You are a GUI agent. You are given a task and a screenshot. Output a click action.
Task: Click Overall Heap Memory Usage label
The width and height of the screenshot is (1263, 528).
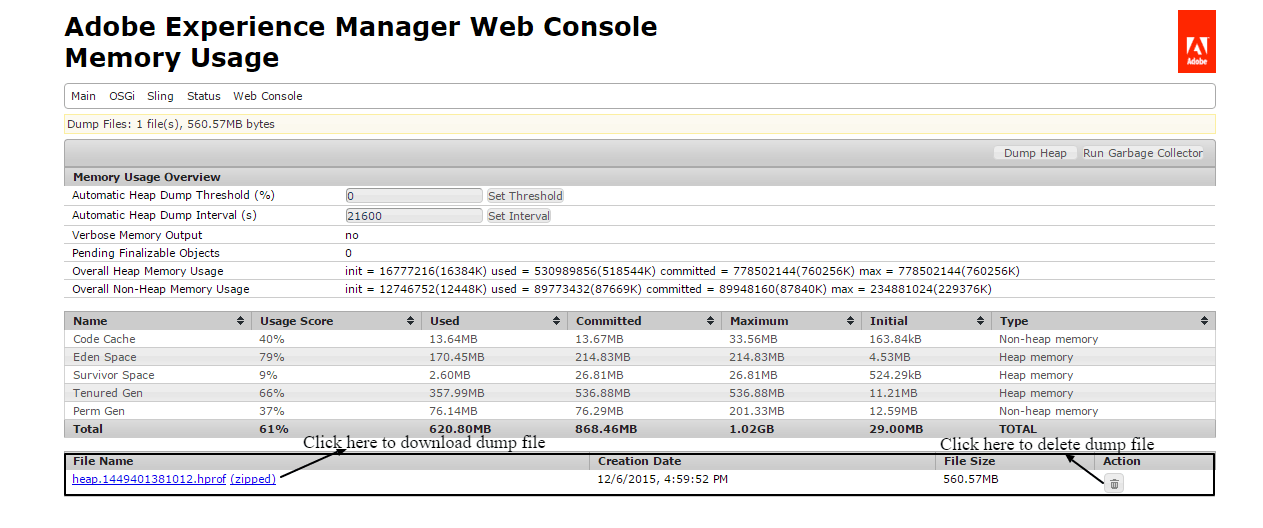148,271
